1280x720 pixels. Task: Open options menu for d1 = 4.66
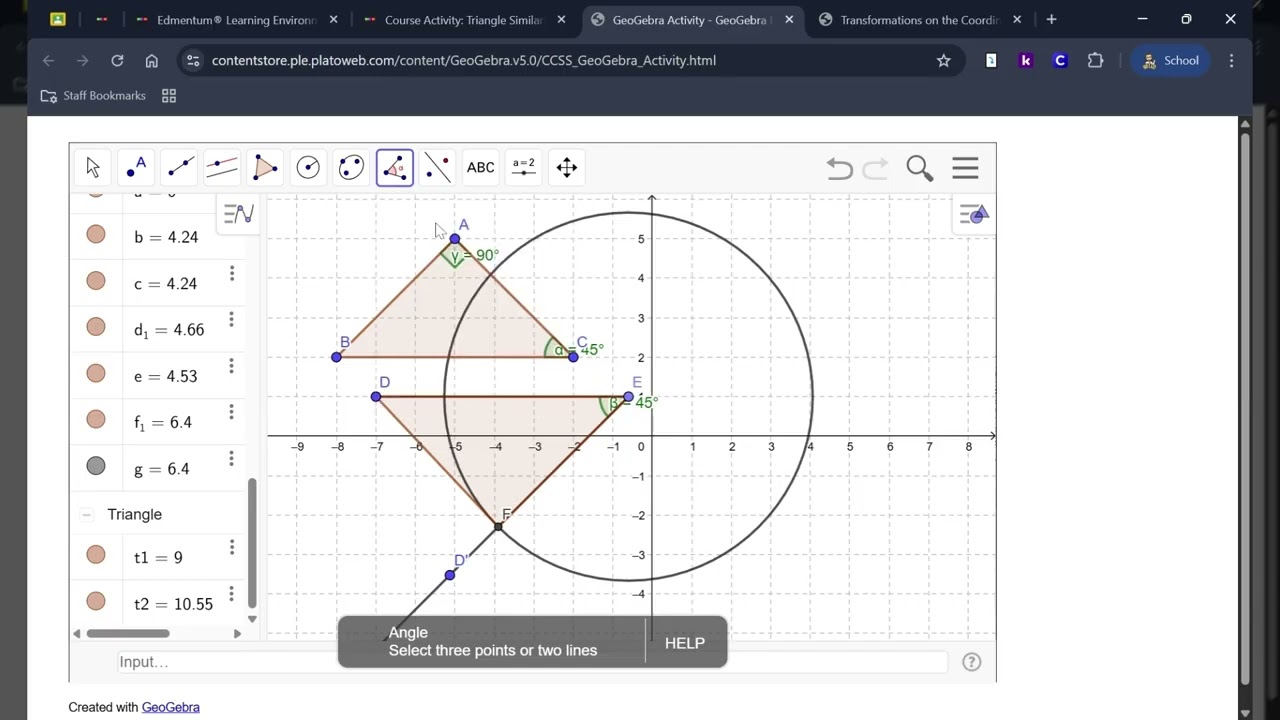click(x=231, y=319)
